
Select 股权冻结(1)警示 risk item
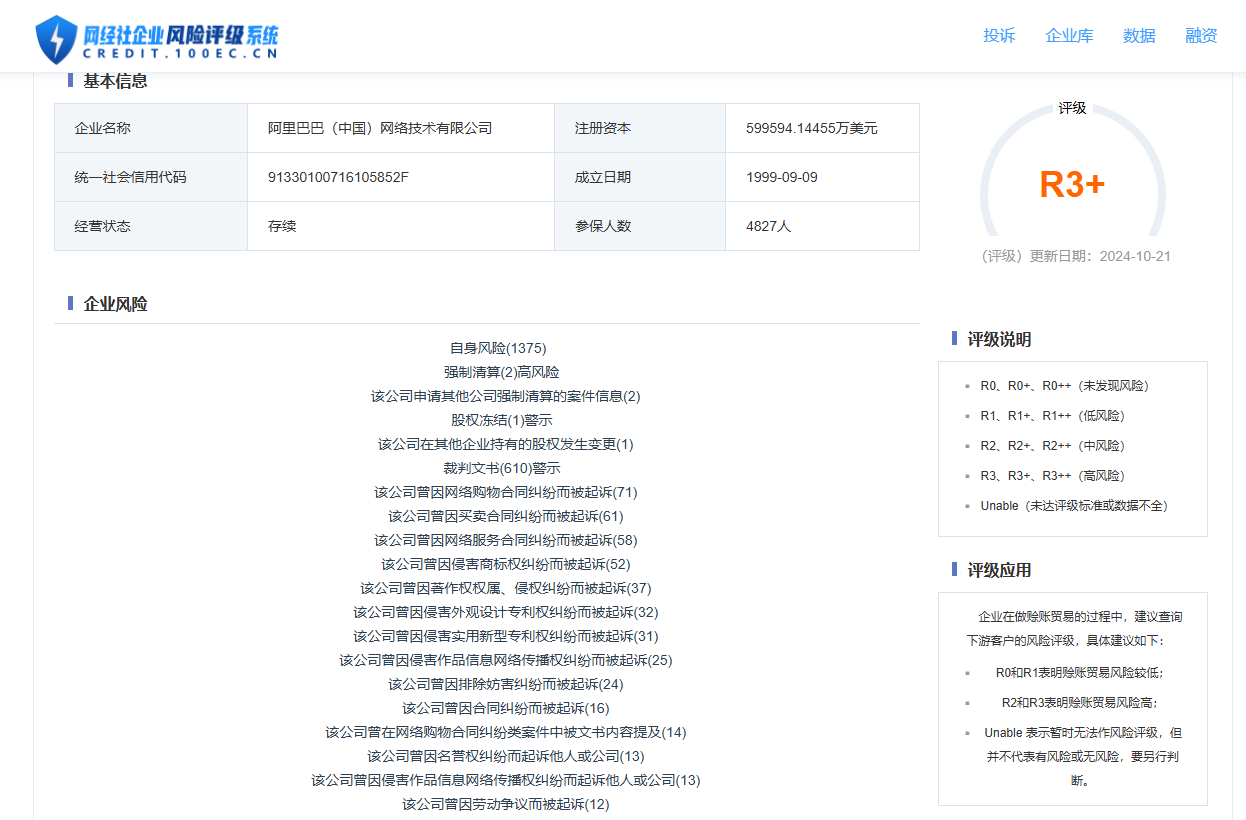point(501,420)
